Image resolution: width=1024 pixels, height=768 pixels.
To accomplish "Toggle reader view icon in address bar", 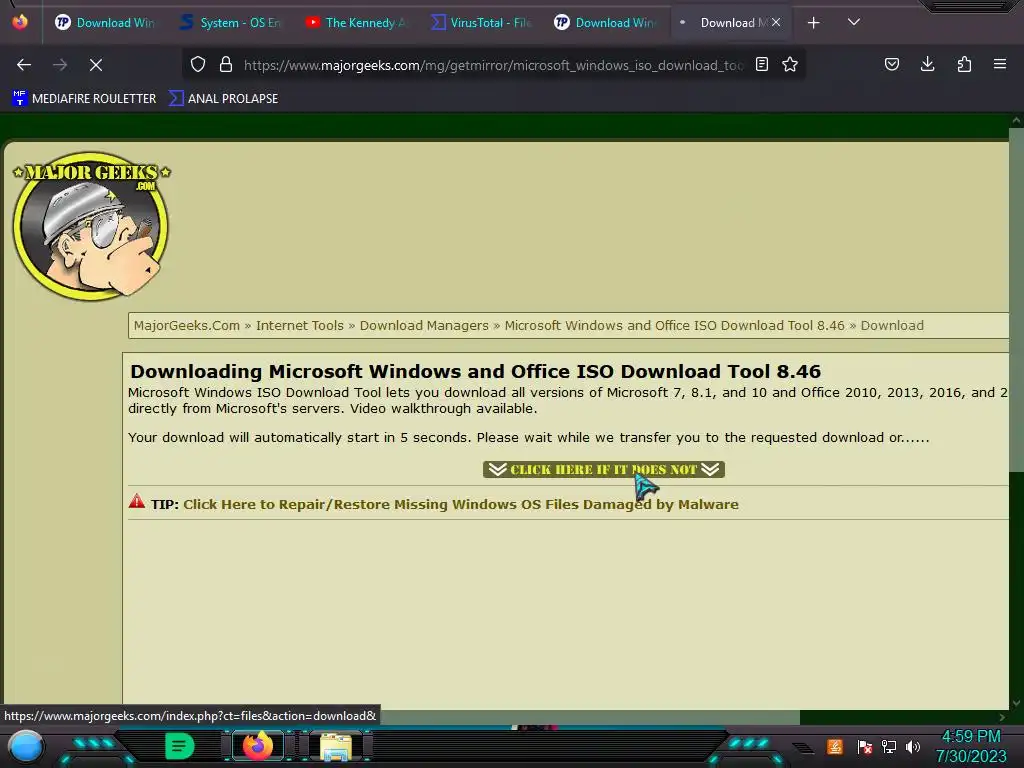I will click(761, 64).
